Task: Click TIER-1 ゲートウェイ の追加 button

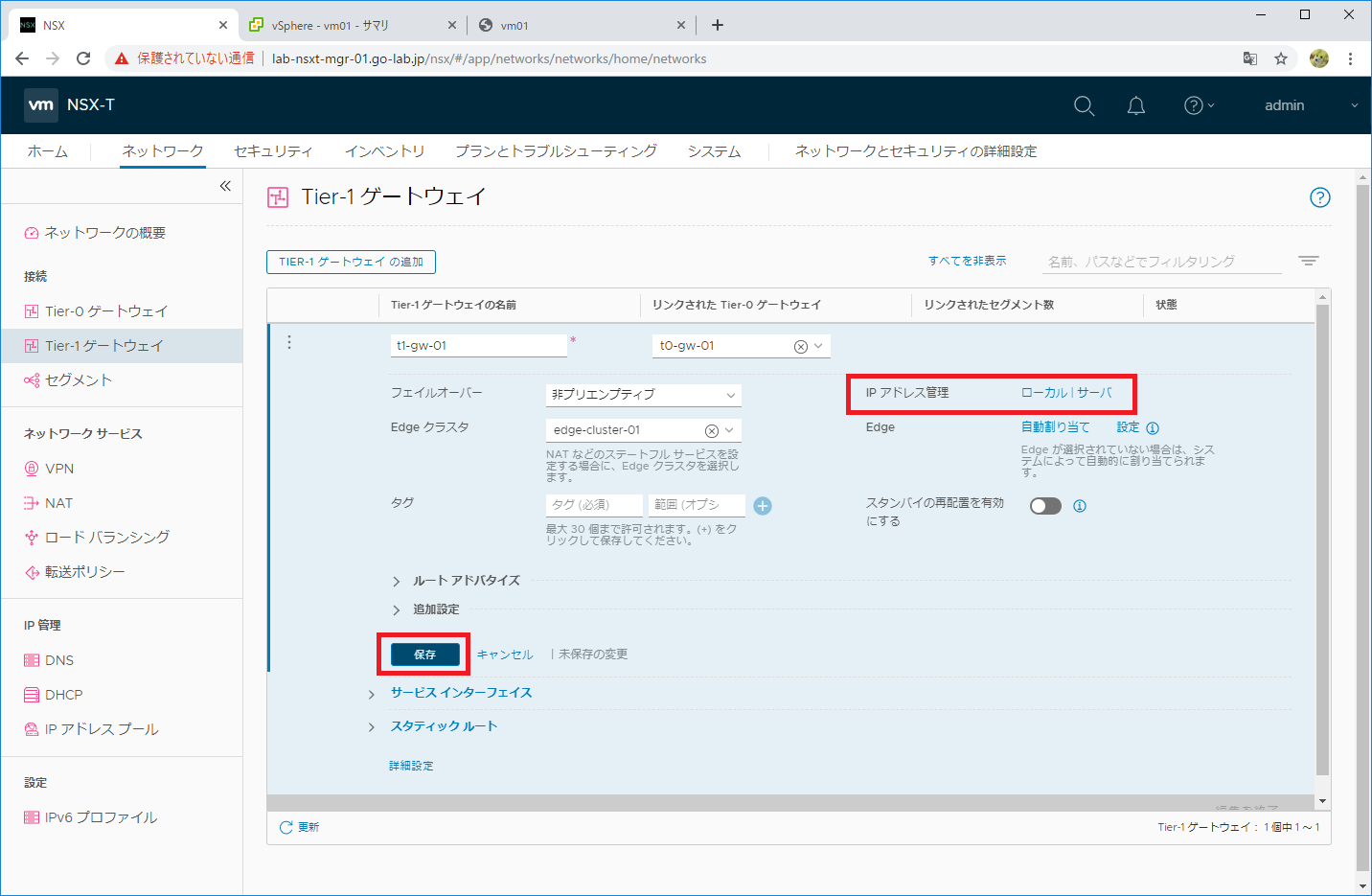Action: 351,263
